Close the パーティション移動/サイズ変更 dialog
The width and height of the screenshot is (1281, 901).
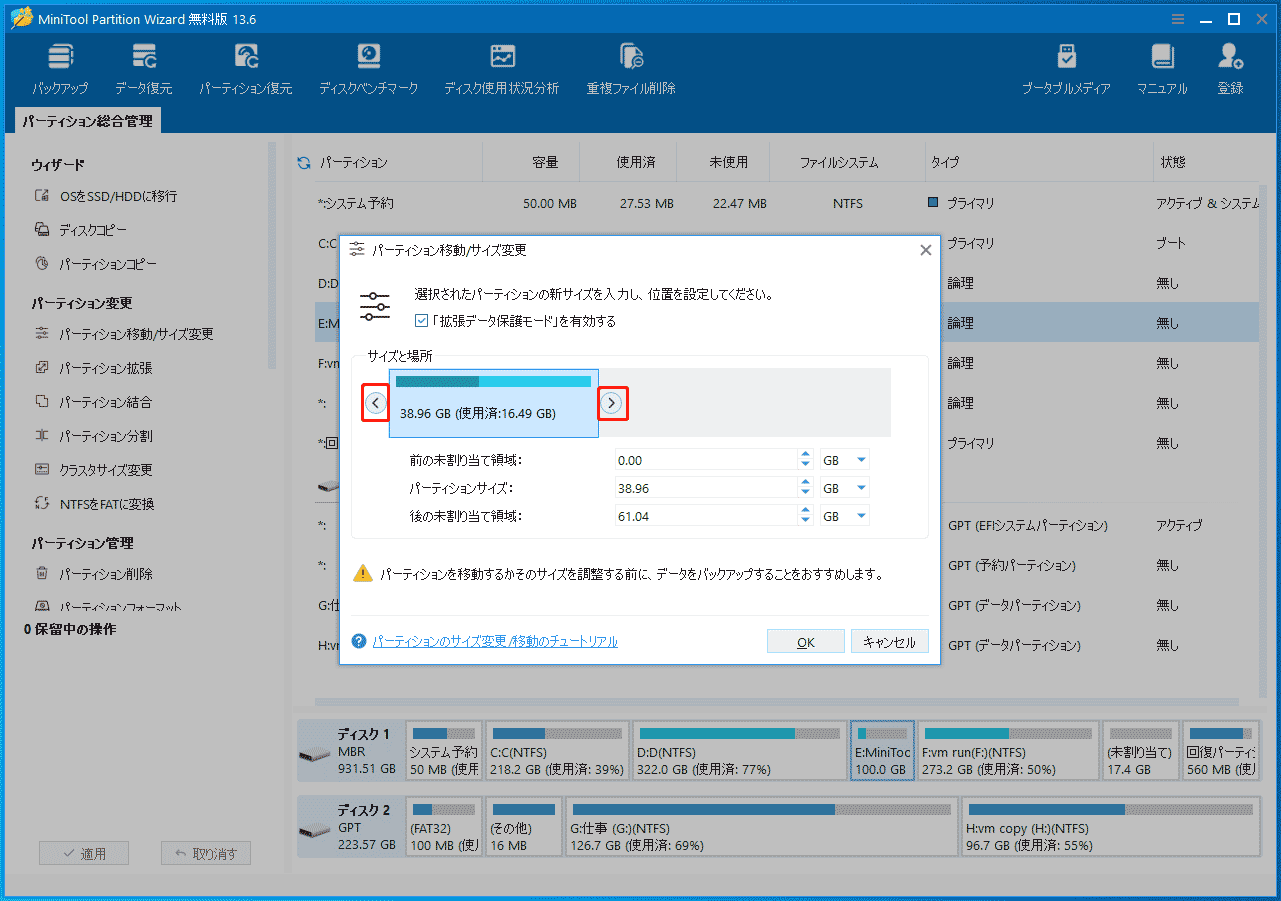click(925, 250)
